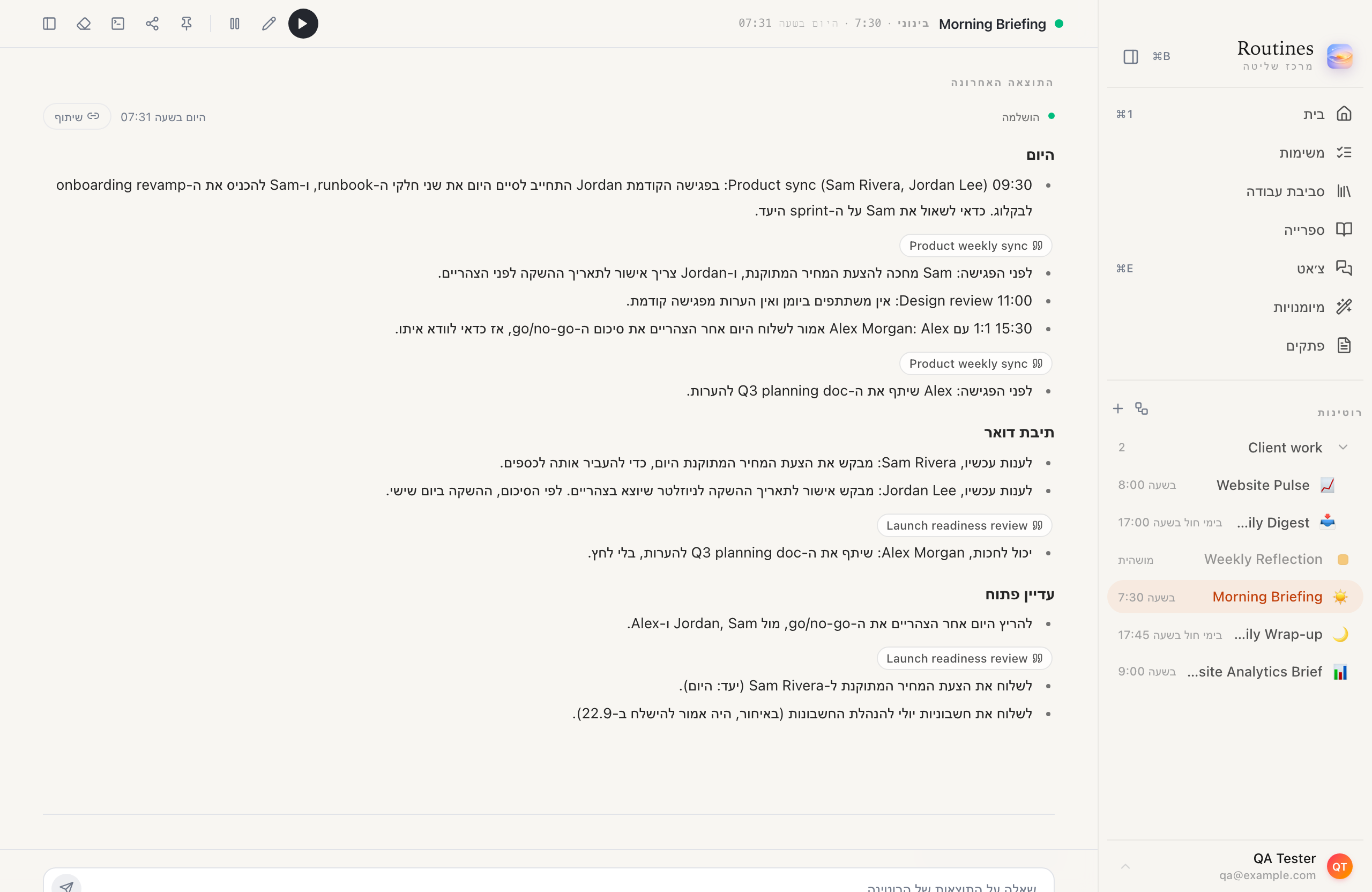Click the Morning Briefing title in header
The height and width of the screenshot is (892, 1372).
(x=992, y=24)
